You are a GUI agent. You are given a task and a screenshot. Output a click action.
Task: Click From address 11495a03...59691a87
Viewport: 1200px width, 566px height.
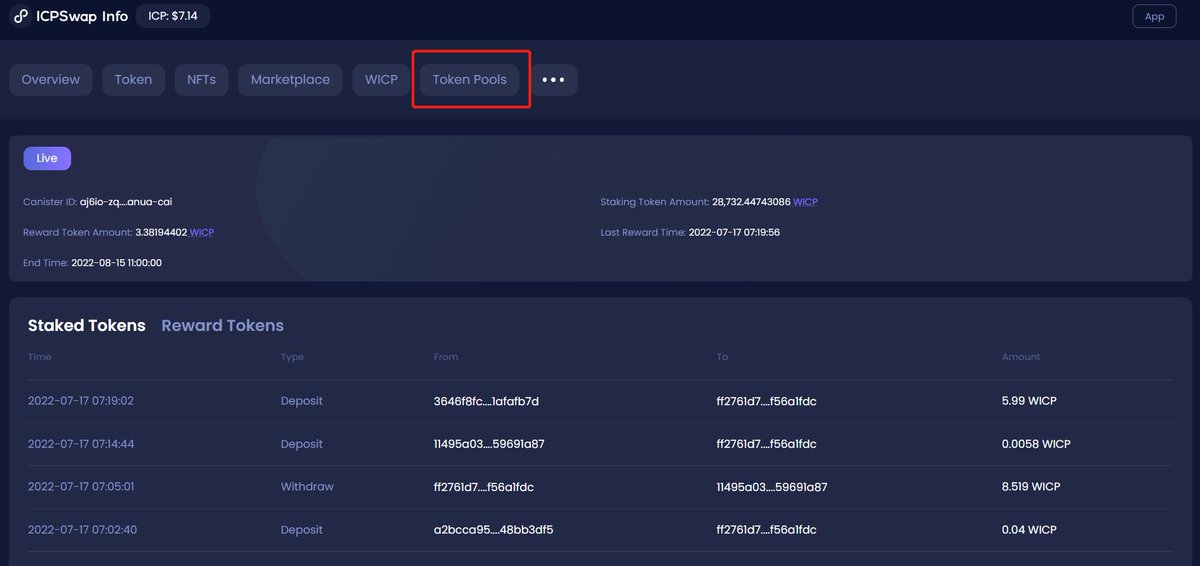(489, 444)
